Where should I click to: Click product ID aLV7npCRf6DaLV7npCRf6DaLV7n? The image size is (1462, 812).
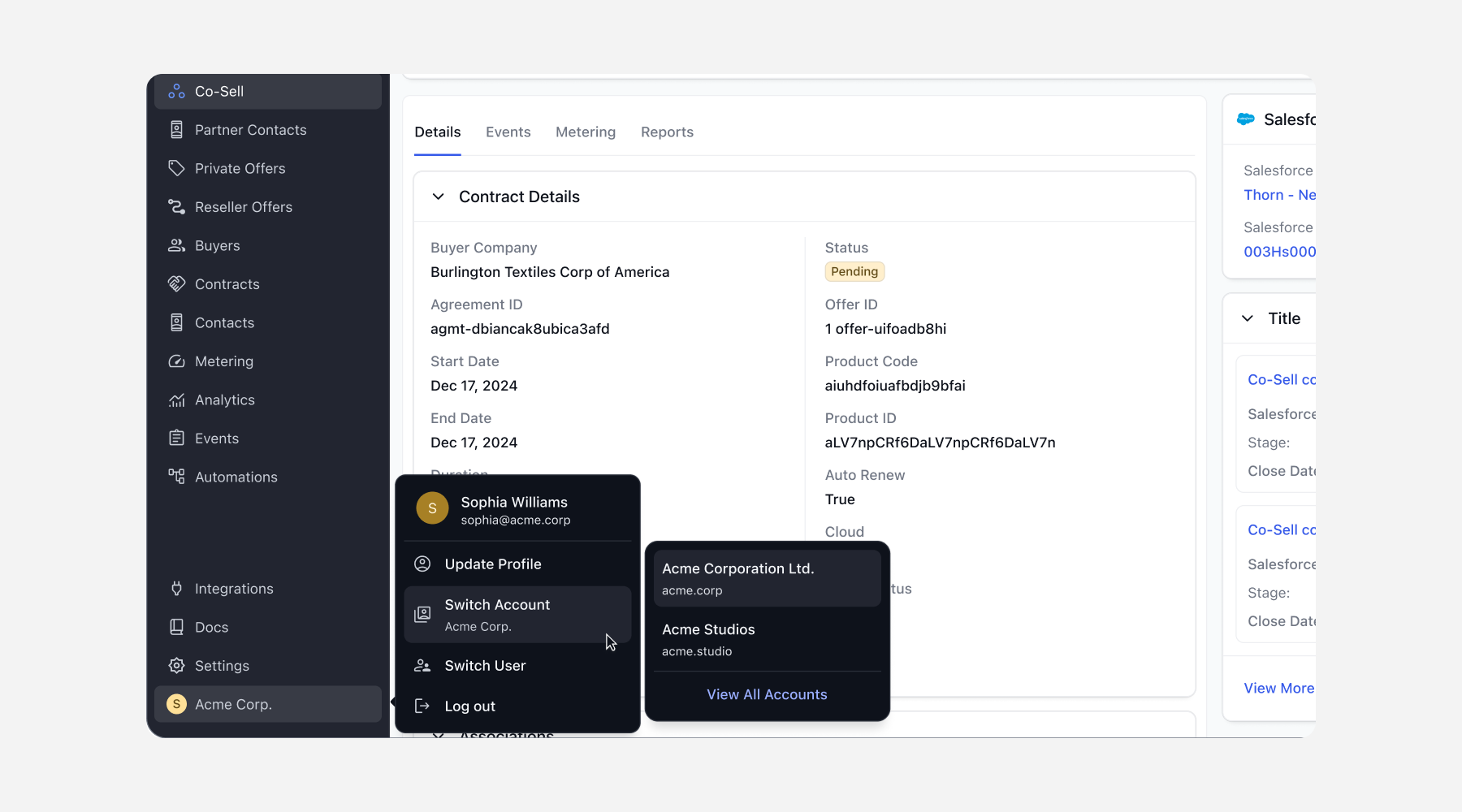941,443
